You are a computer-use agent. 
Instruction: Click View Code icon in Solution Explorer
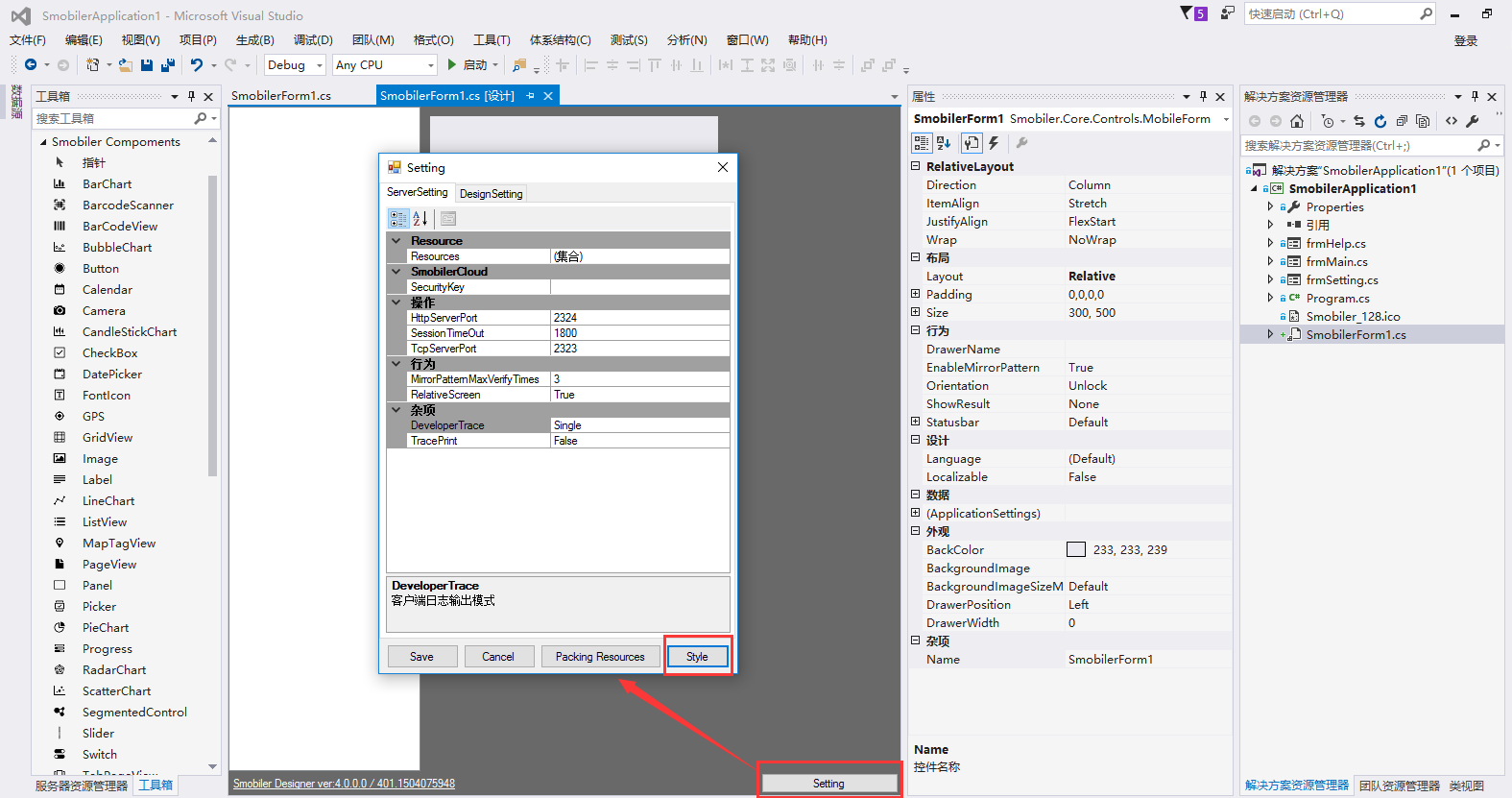click(1452, 121)
